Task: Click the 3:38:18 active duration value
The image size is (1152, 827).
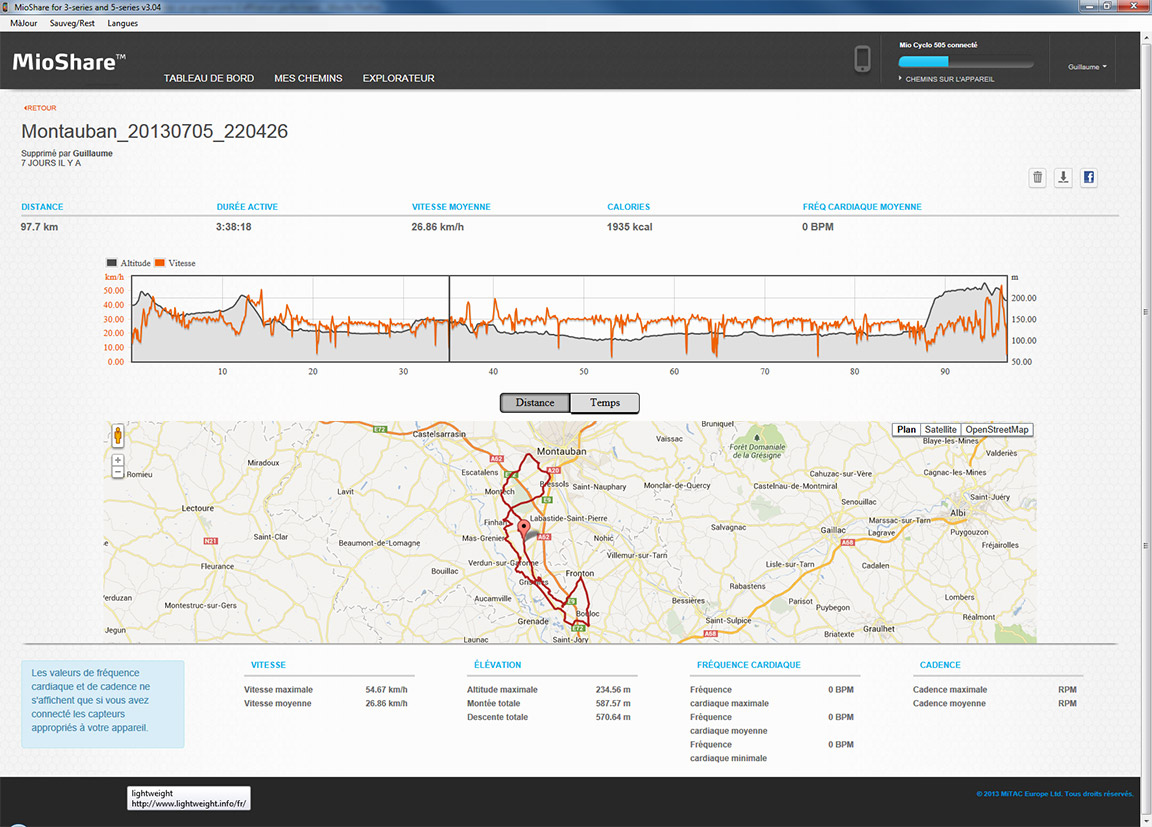Action: pyautogui.click(x=234, y=227)
